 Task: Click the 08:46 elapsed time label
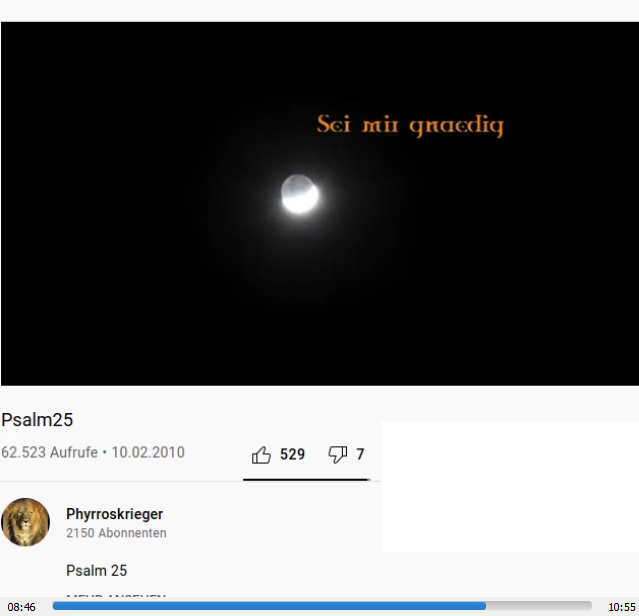22,607
